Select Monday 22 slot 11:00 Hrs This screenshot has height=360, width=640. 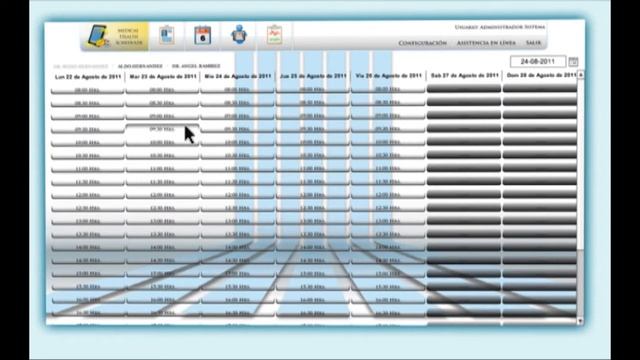(x=87, y=169)
